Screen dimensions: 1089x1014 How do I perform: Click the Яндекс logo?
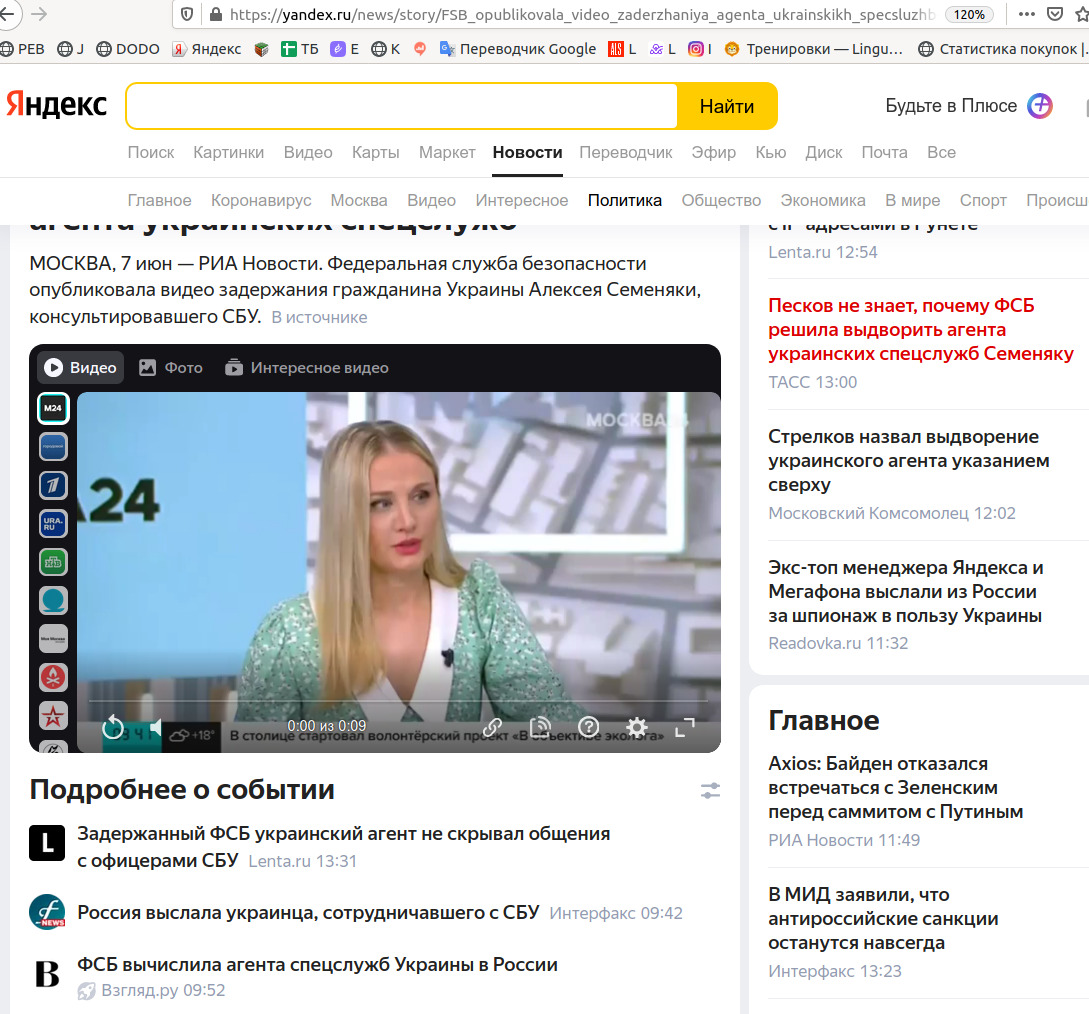click(x=57, y=105)
